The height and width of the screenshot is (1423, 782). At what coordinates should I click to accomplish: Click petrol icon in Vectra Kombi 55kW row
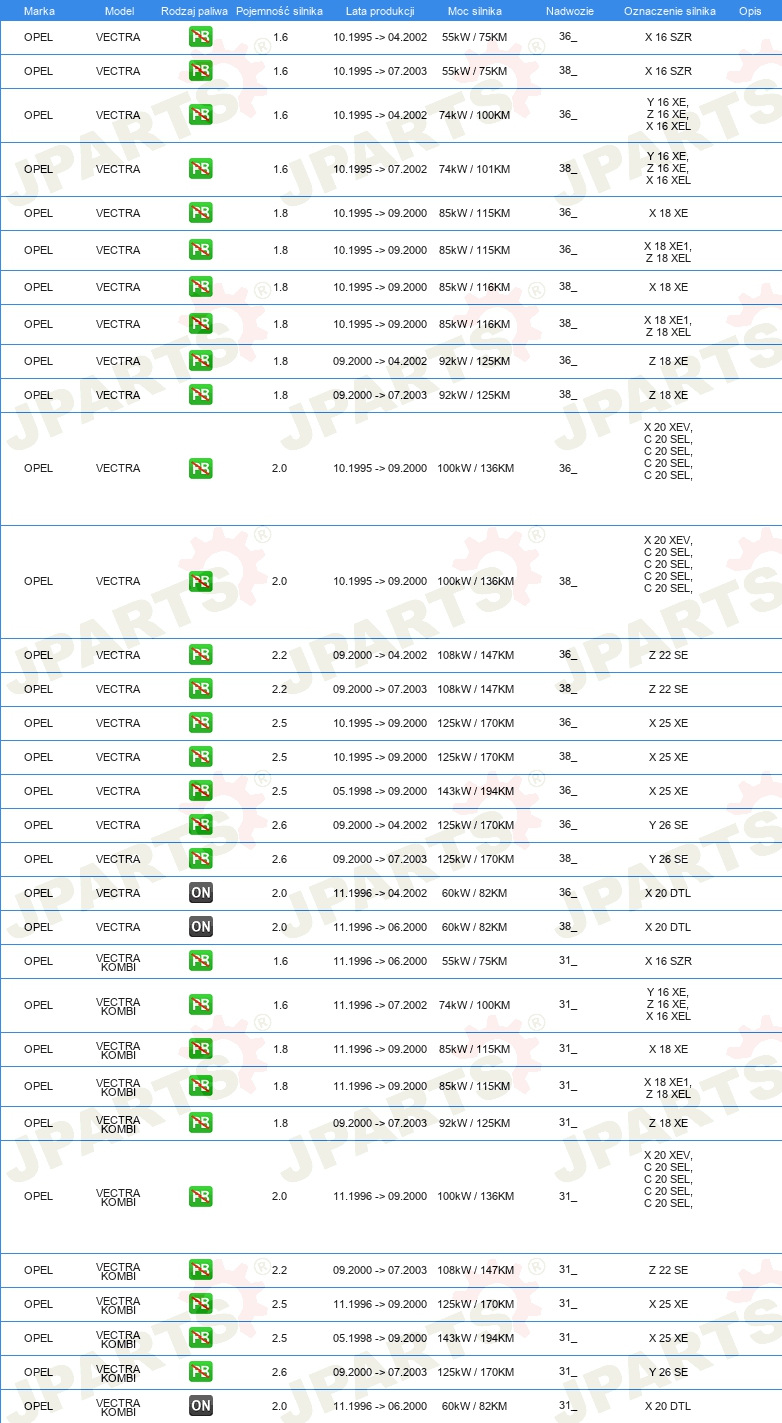tap(201, 961)
